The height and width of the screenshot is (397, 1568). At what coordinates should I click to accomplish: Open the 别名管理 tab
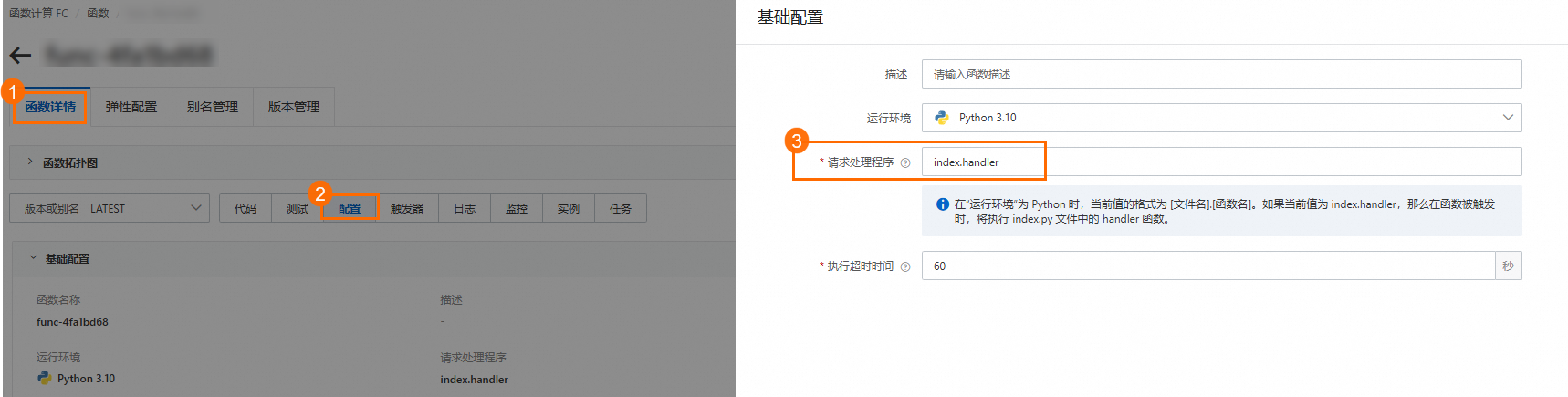[213, 107]
